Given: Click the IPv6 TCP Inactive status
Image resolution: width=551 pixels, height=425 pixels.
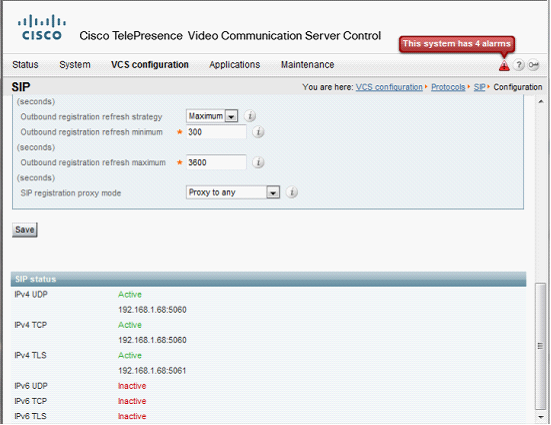Looking at the screenshot, I should (x=132, y=401).
